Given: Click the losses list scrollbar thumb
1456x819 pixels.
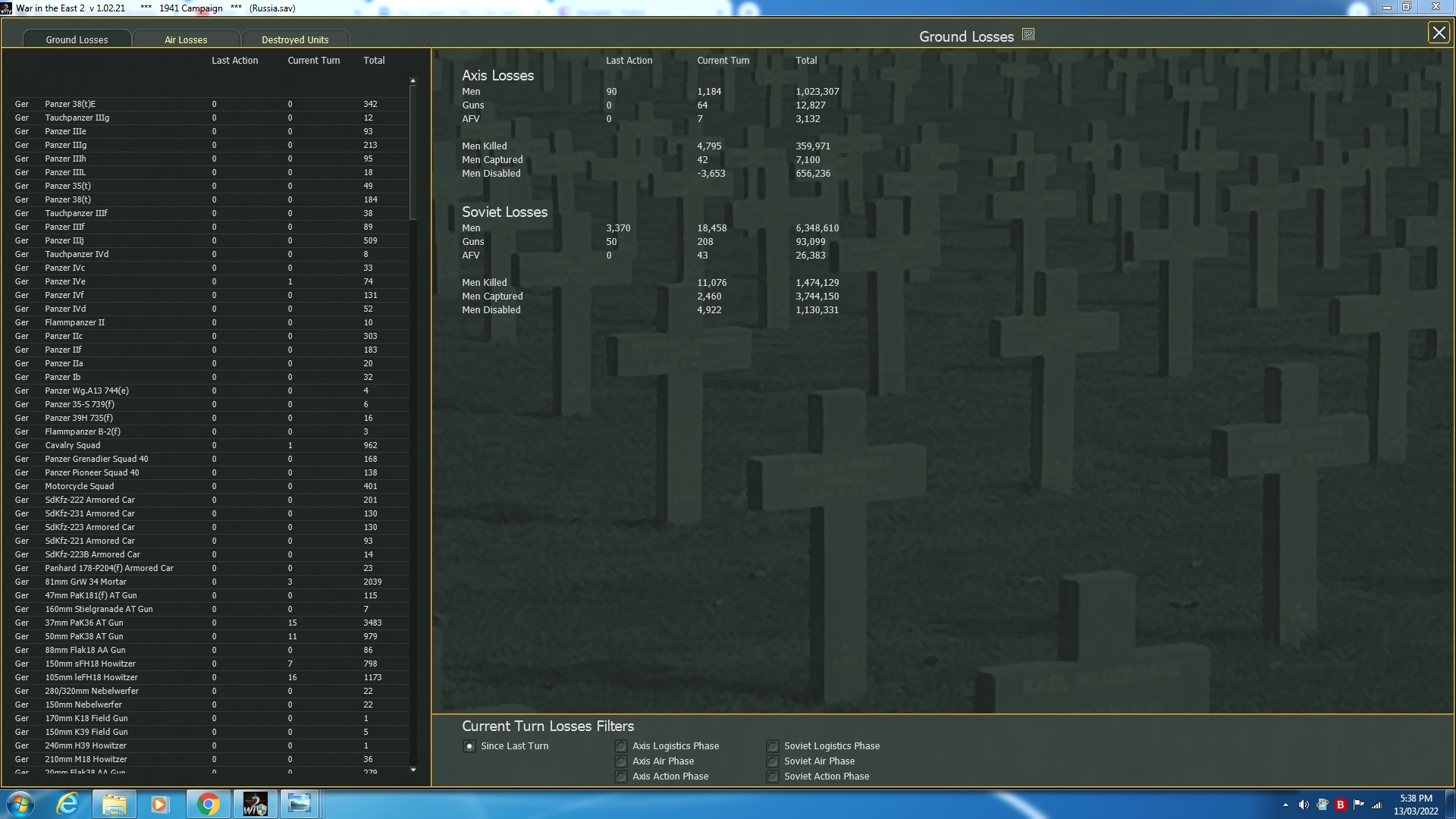Looking at the screenshot, I should click(413, 152).
